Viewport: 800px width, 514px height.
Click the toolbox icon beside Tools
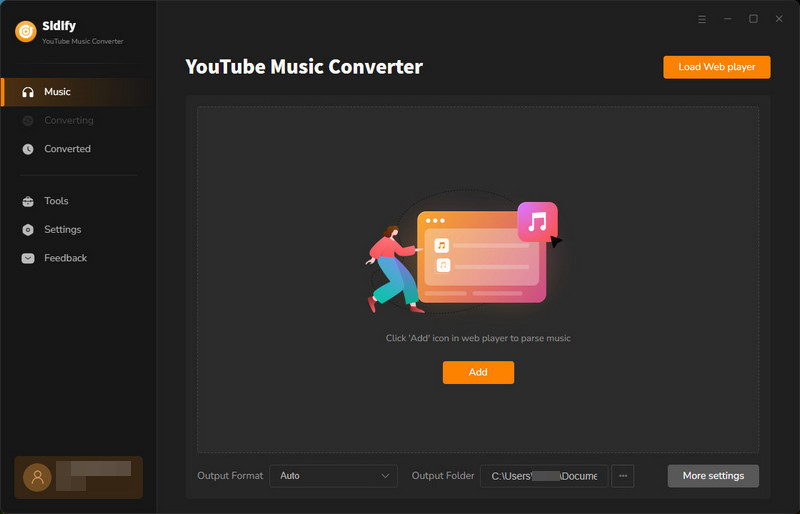pos(28,201)
